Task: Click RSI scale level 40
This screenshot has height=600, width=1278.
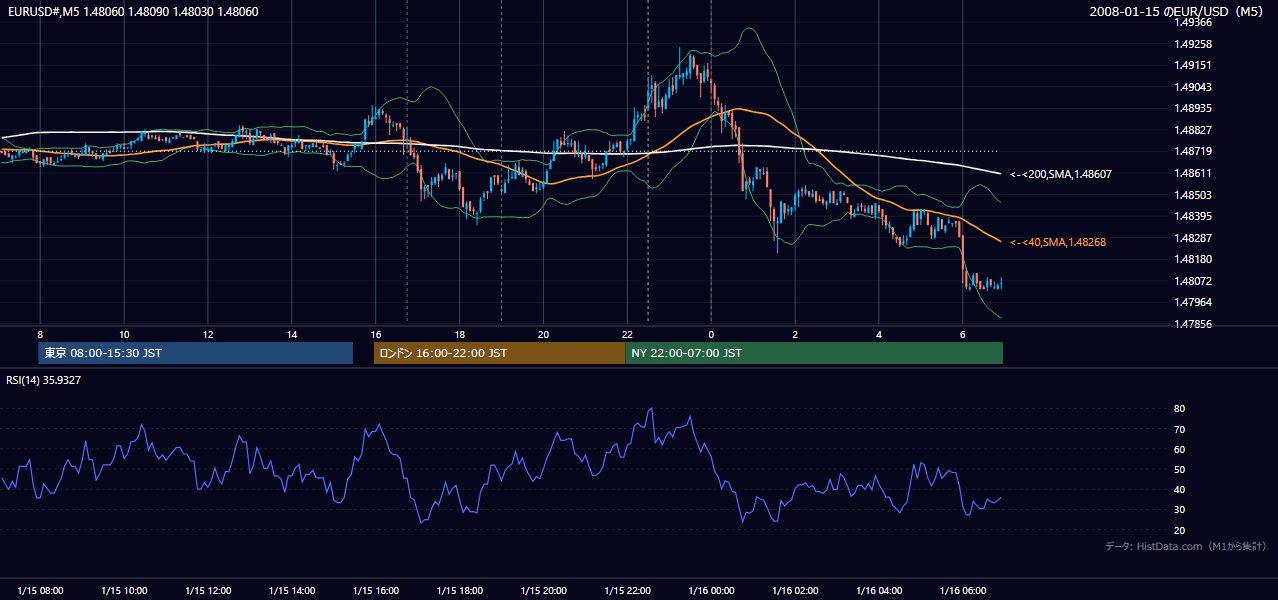Action: click(1180, 489)
